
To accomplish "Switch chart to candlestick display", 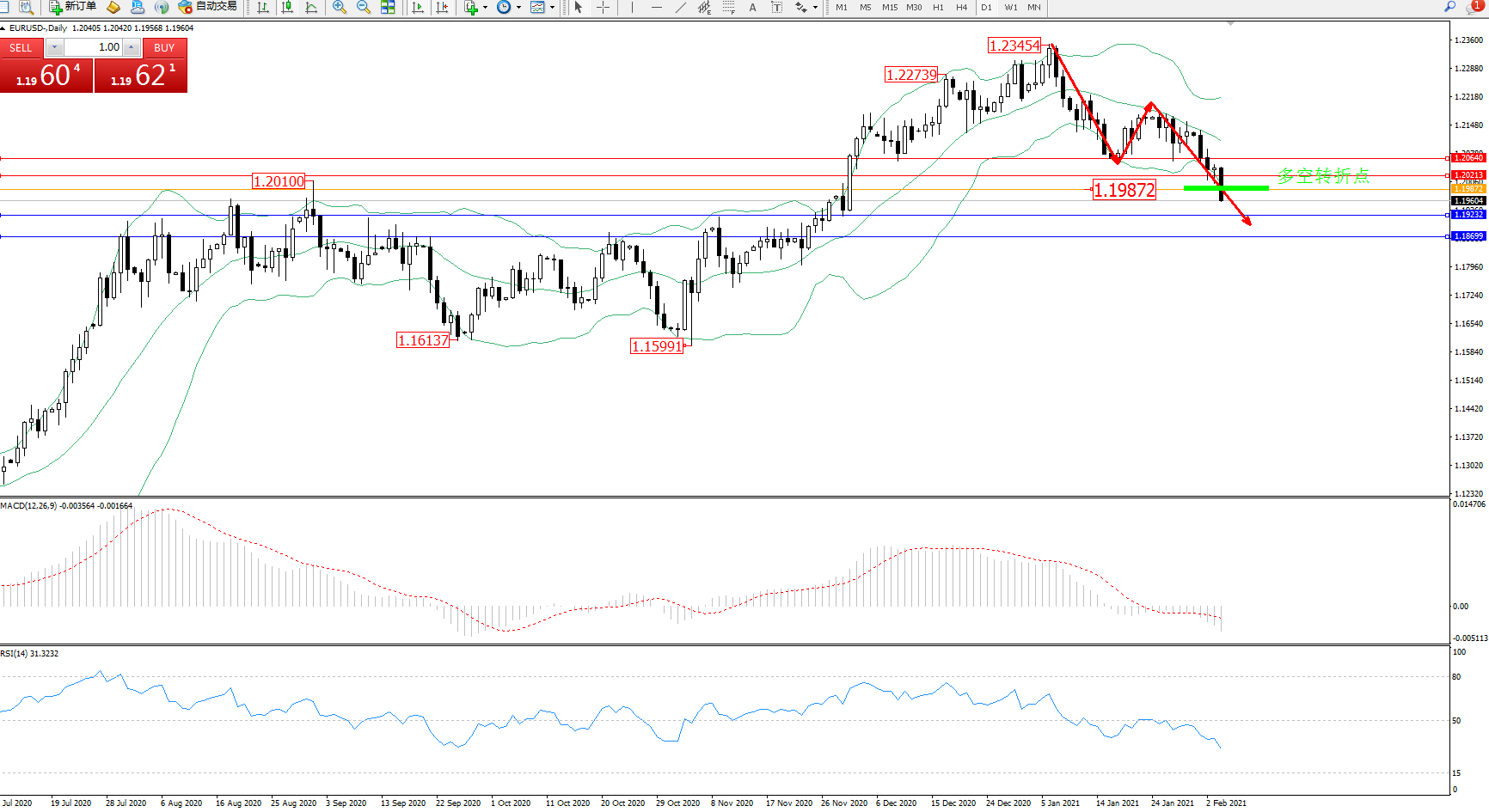I will click(287, 7).
